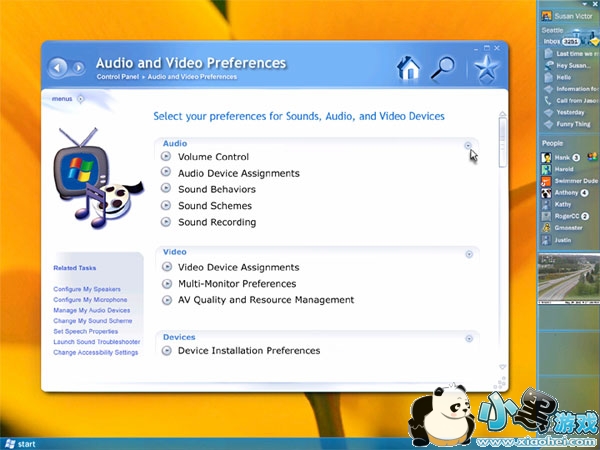Viewport: 600px width, 450px height.
Task: Open the magnifying glass search icon
Action: coord(442,68)
